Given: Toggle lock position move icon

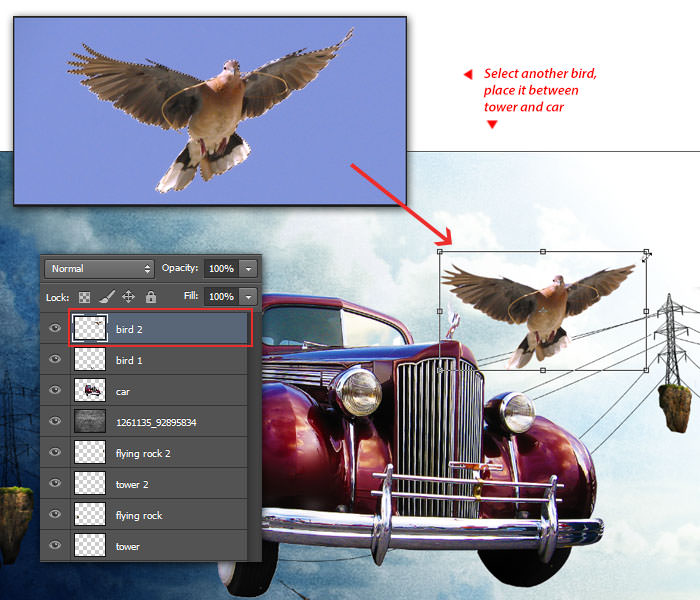Looking at the screenshot, I should (129, 297).
